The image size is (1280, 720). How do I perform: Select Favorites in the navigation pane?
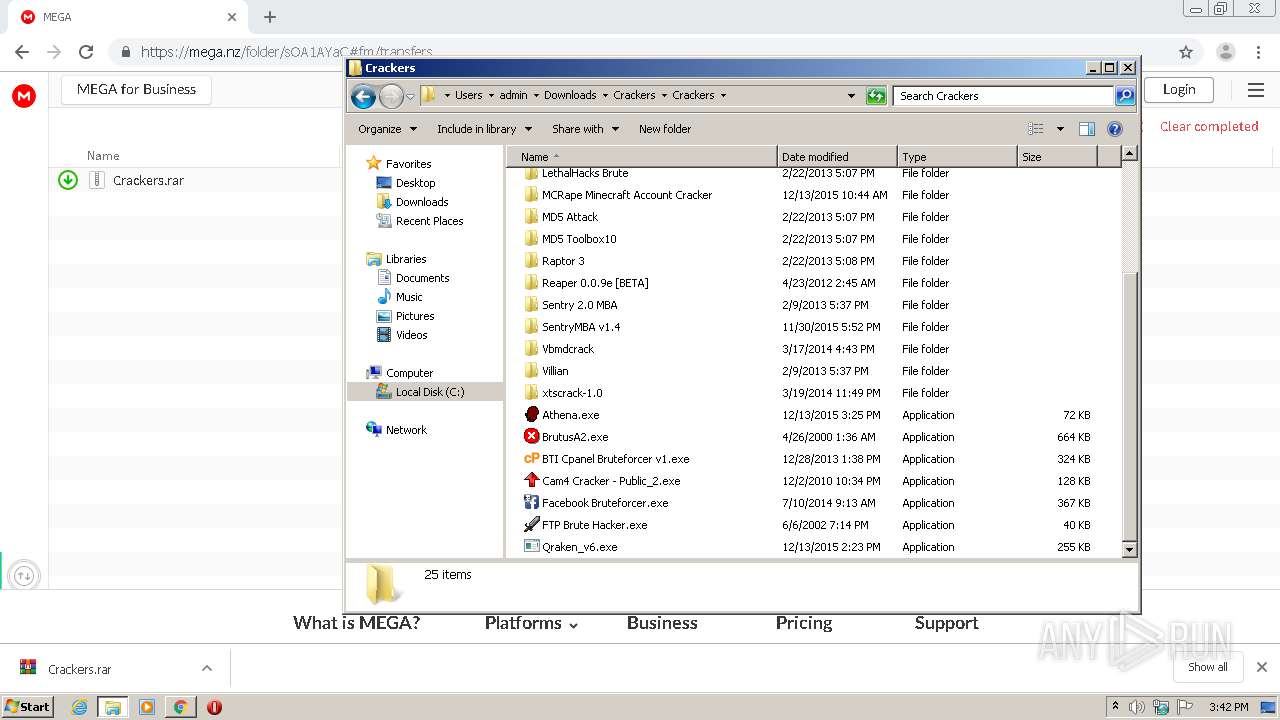point(408,164)
